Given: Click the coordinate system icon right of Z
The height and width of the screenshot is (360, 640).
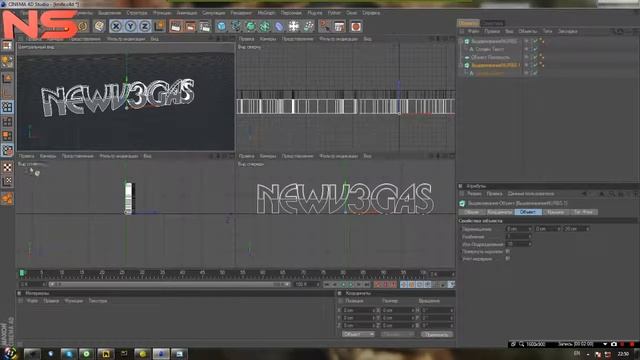Looking at the screenshot, I should [x=160, y=26].
